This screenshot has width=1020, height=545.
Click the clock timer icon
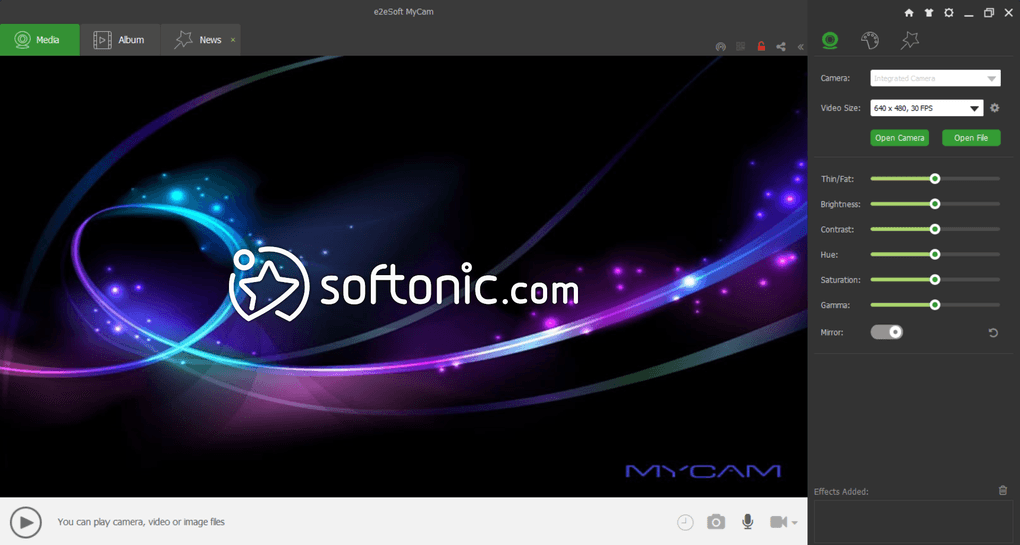coord(685,522)
